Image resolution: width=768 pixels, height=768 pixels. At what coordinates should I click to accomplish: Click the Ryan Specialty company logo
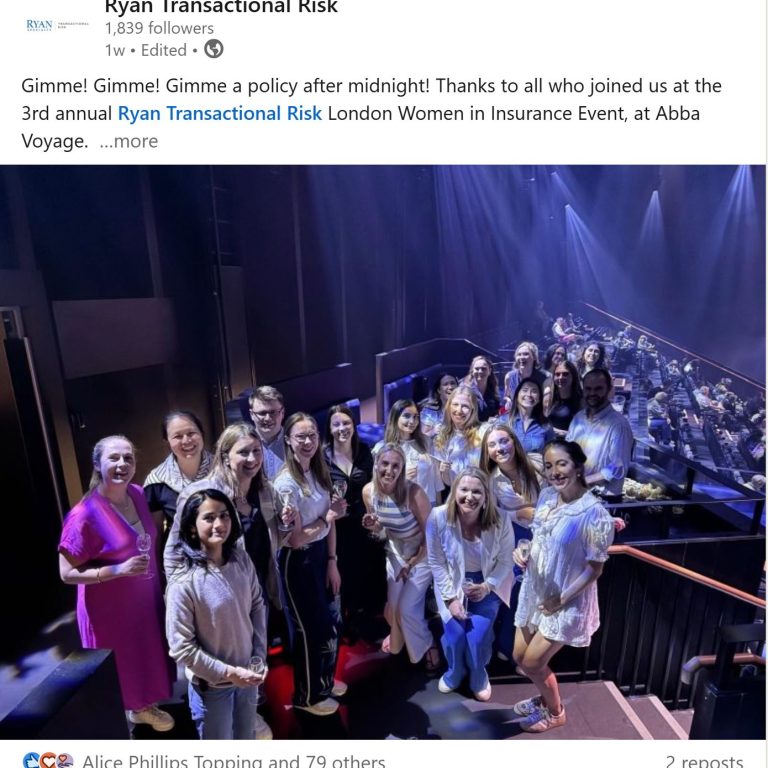[x=57, y=26]
